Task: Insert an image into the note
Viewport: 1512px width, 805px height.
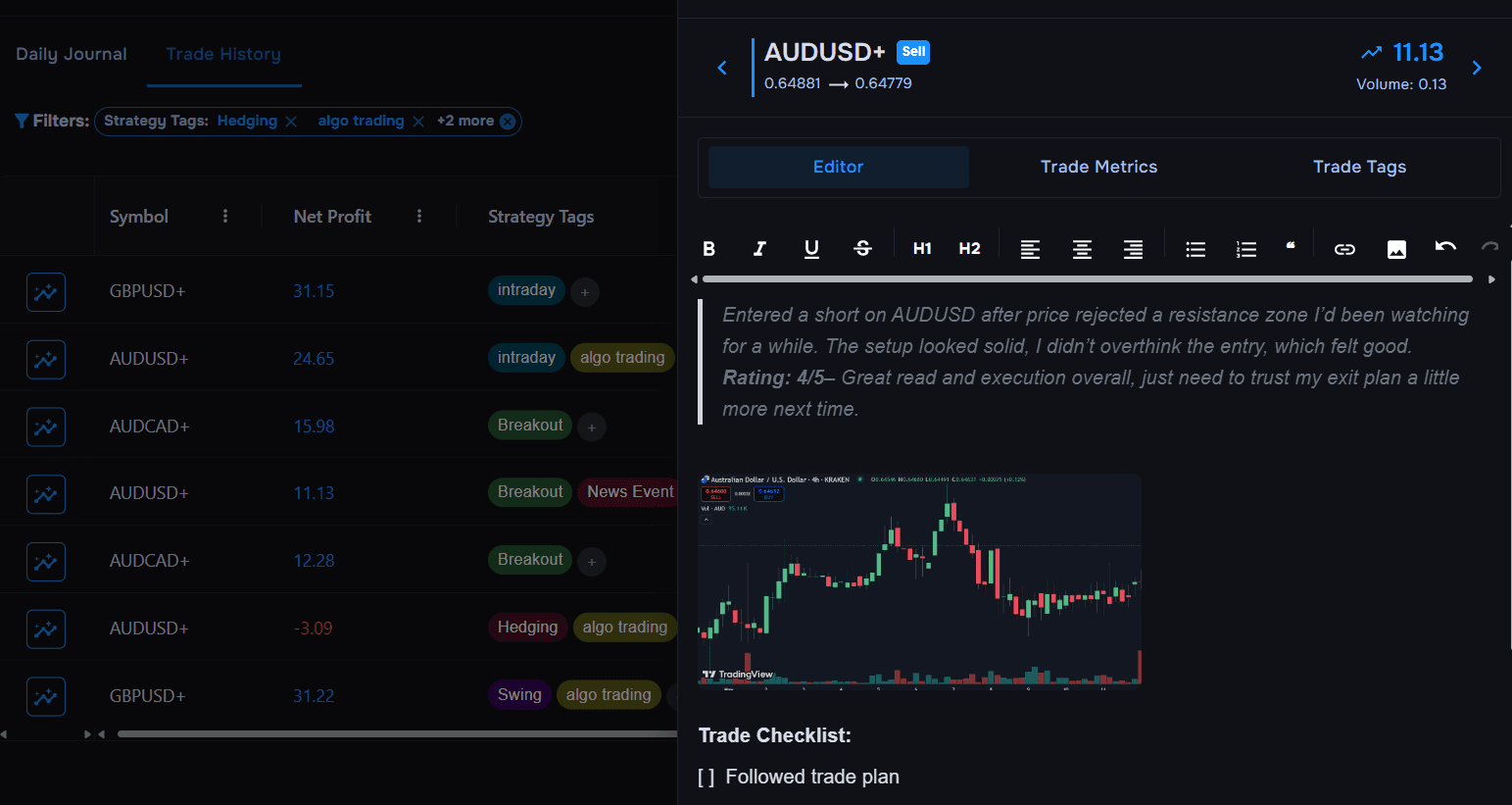Action: (x=1396, y=249)
